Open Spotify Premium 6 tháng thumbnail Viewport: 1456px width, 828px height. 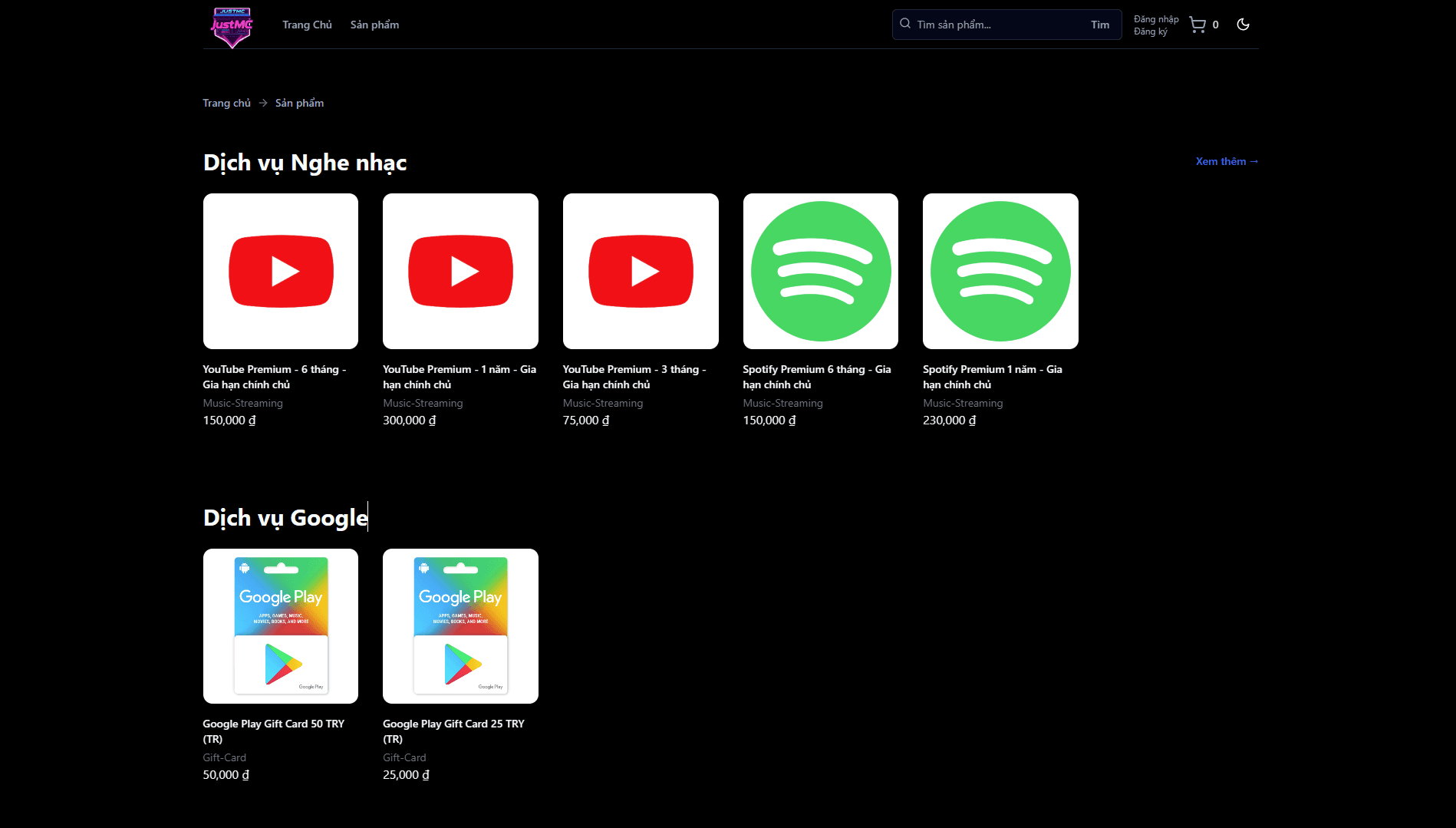tap(821, 271)
